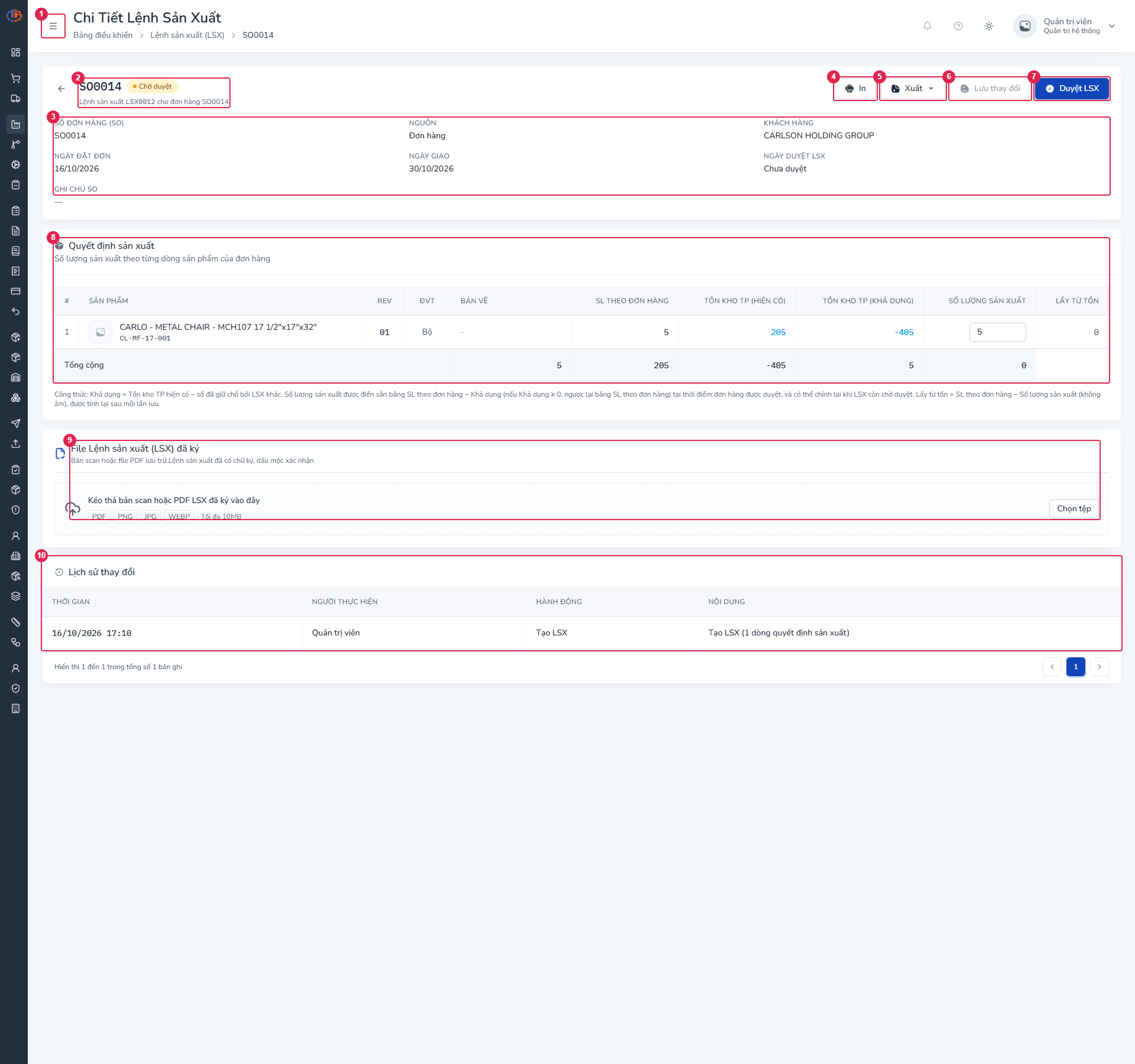Click the previous page chevron
Viewport: 1135px width, 1064px height.
coord(1052,667)
